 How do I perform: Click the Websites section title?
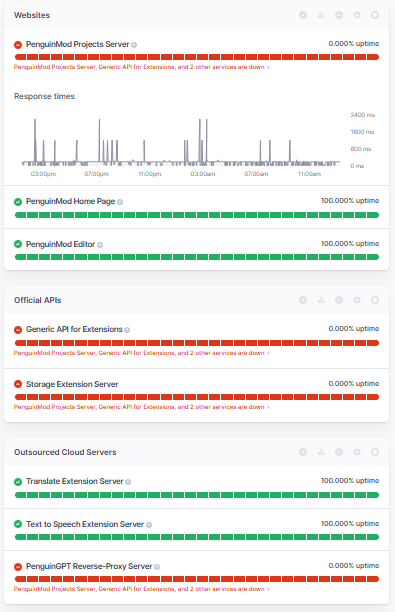(32, 15)
